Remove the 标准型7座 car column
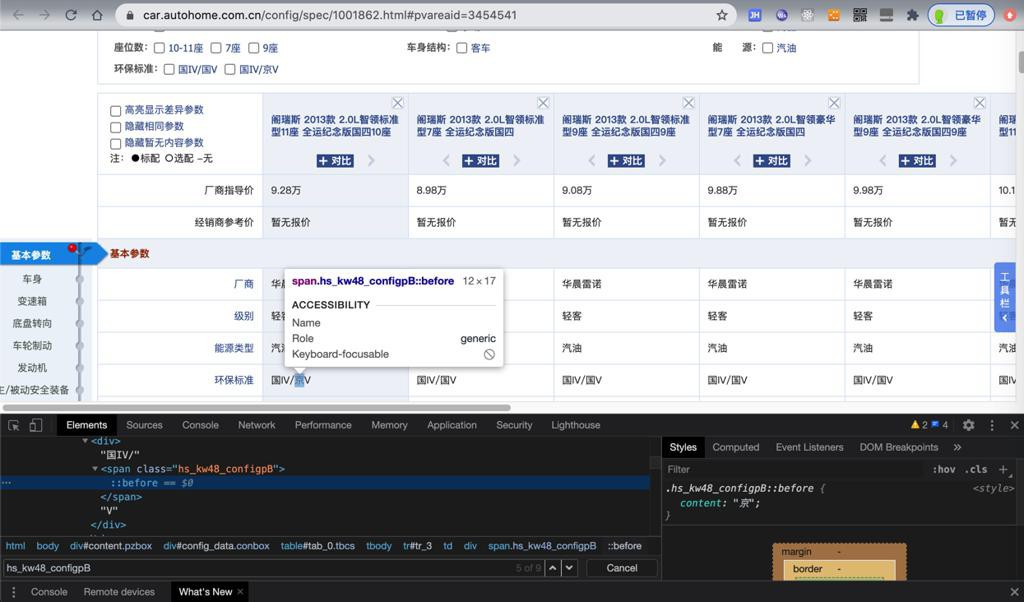 tap(543, 103)
